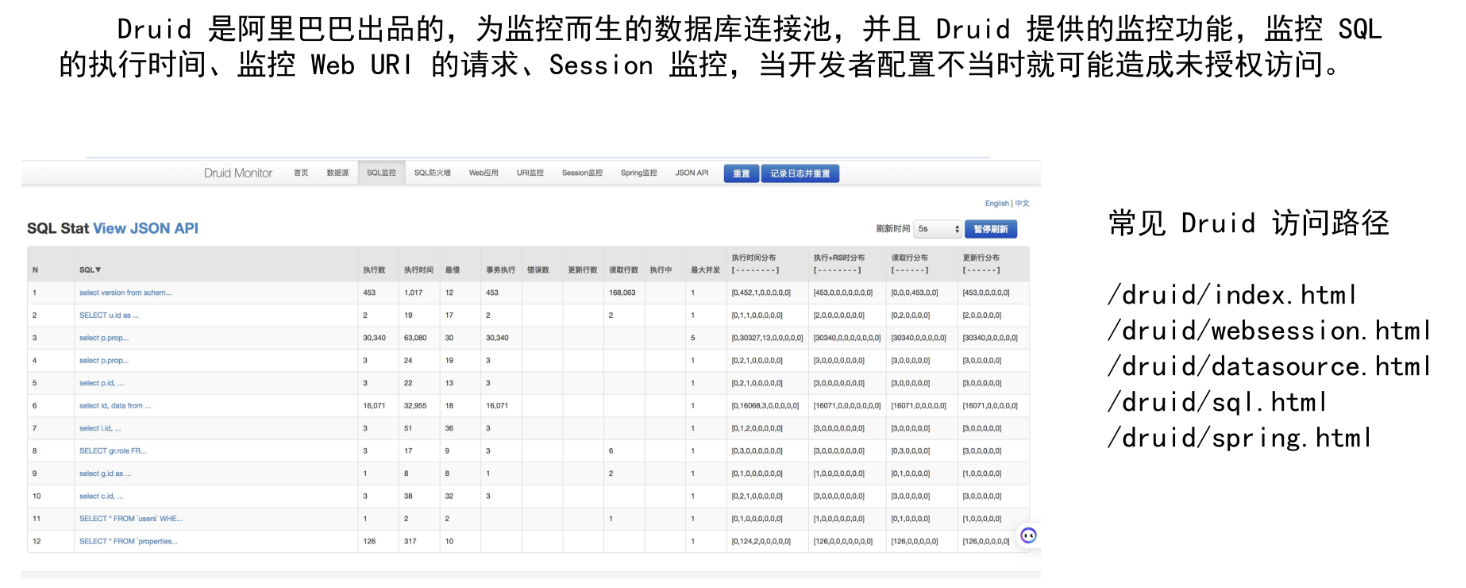Switch to Session监控 tab

point(582,173)
